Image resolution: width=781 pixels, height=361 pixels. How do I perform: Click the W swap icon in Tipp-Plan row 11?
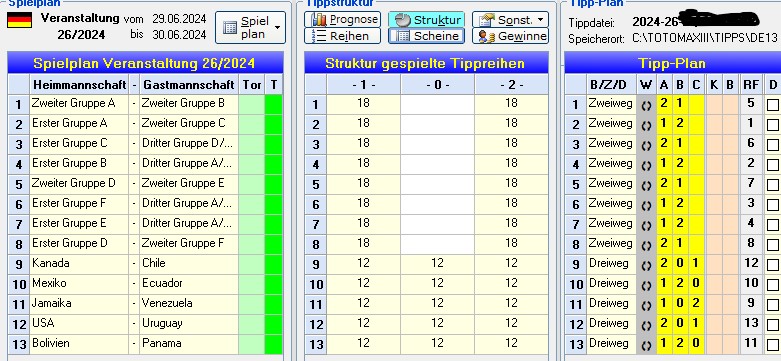[647, 305]
